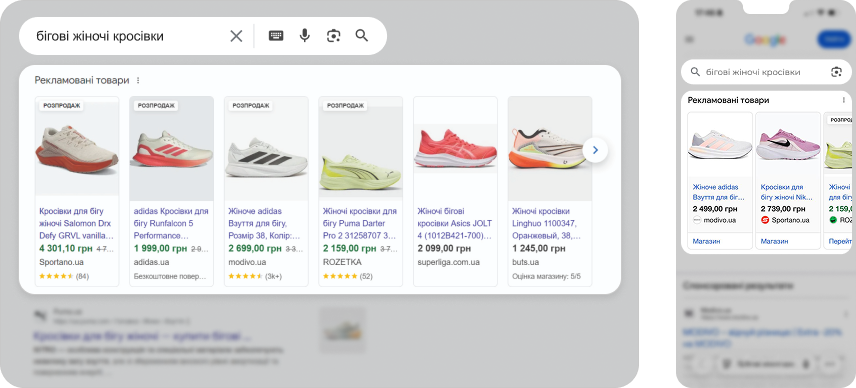Viewport: 856px width, 388px height.
Task: Click the buts.ua seller name
Action: click(525, 262)
